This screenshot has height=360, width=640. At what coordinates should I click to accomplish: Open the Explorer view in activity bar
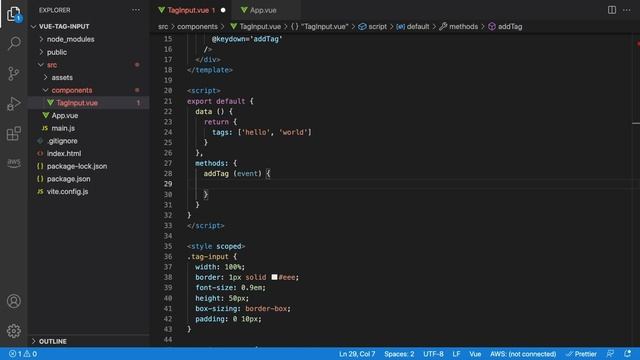[13, 14]
